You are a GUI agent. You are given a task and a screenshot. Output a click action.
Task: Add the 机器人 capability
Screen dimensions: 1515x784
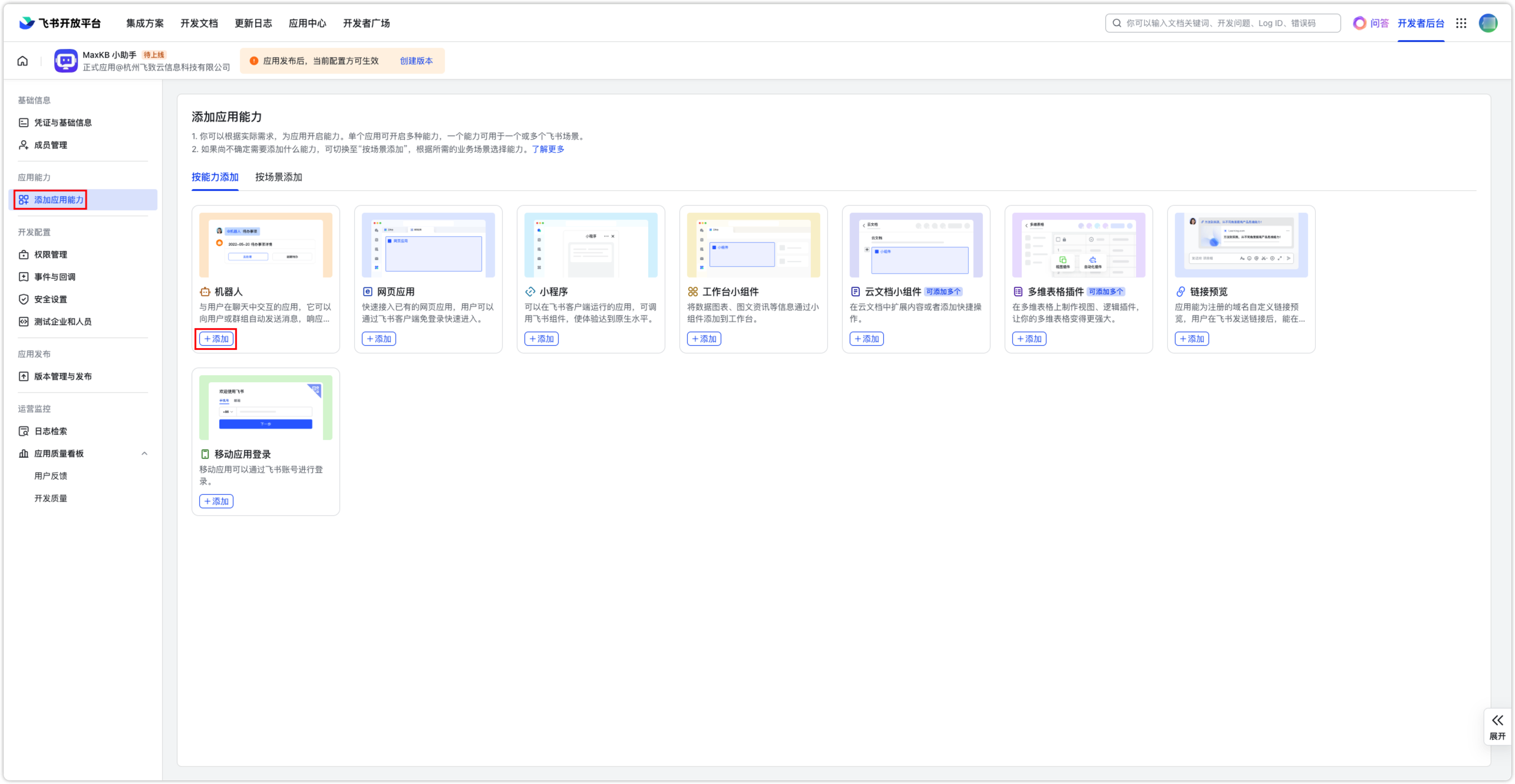coord(216,339)
